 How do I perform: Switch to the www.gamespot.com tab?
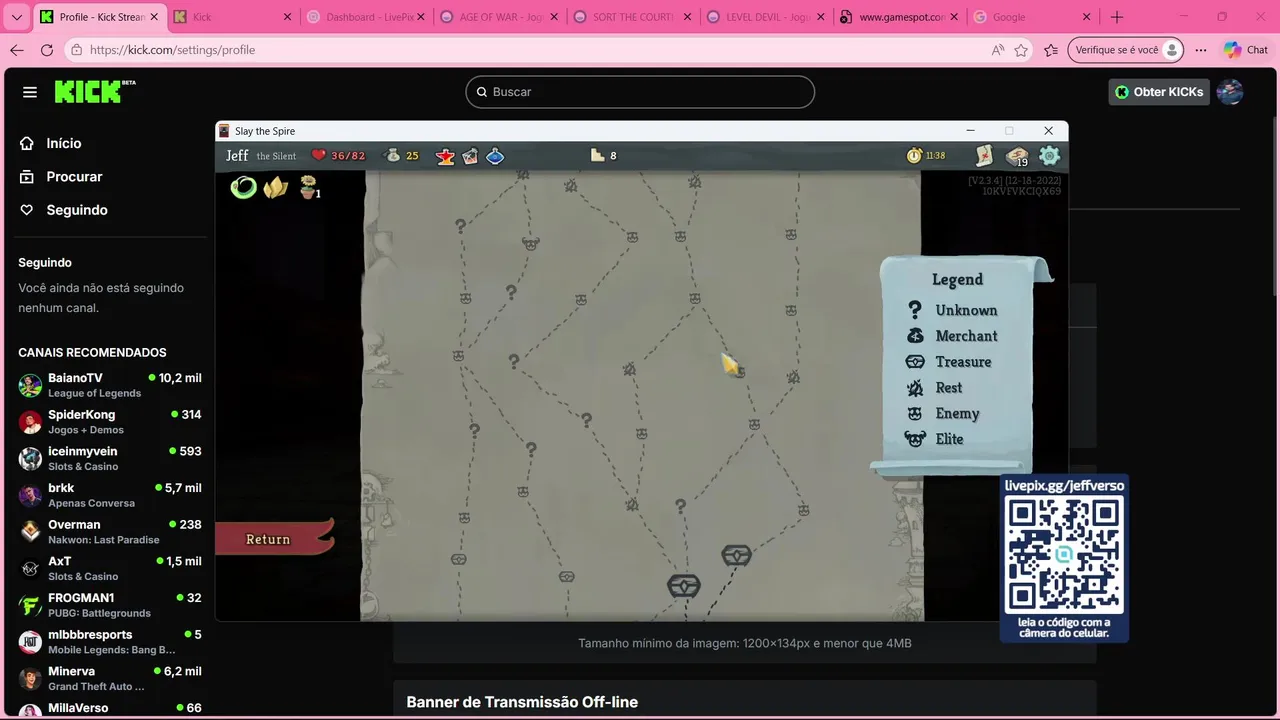pyautogui.click(x=900, y=17)
